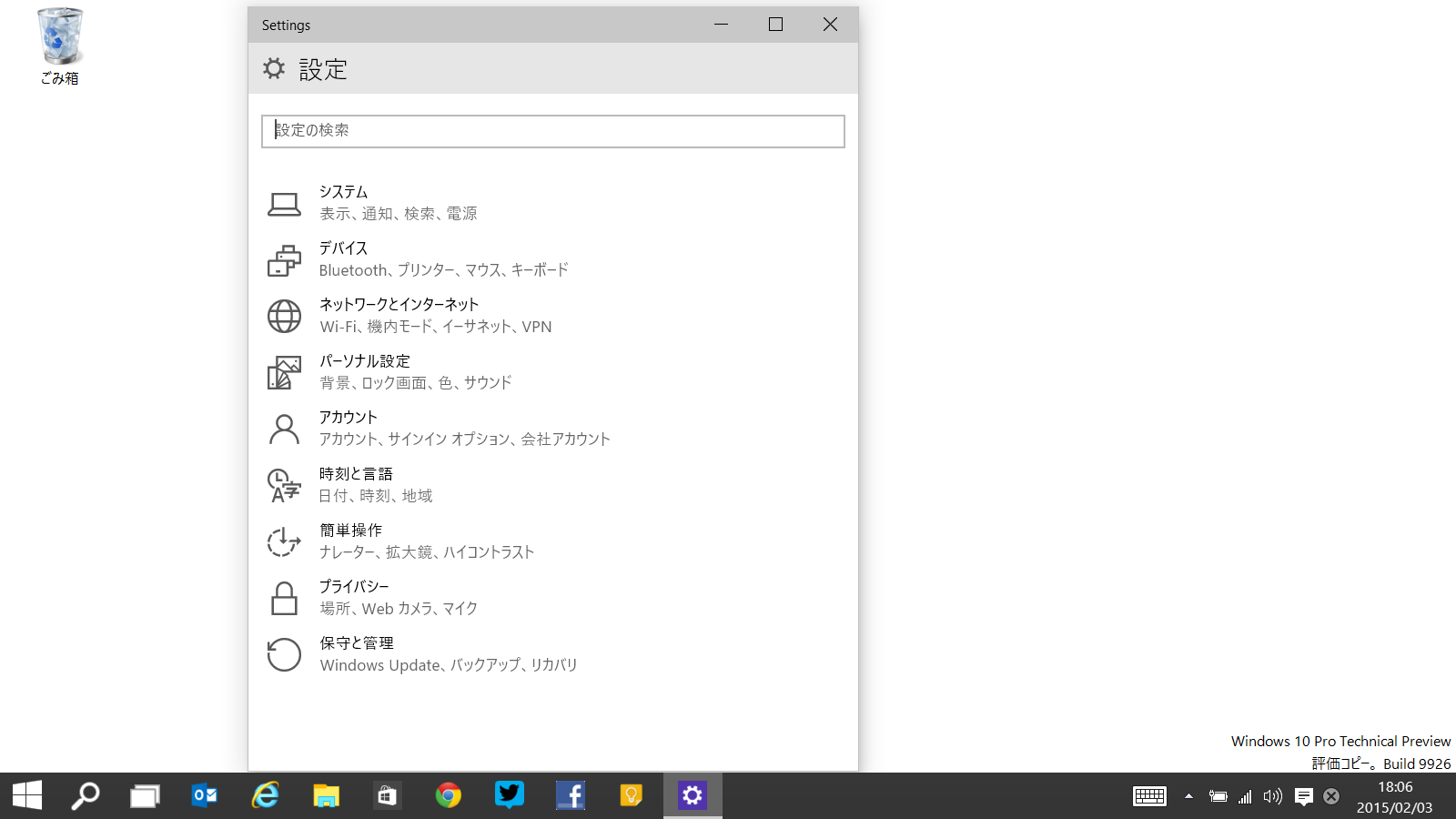Click the パーソナル設定 picture icon
Screen dimensions: 1456x819
click(x=284, y=372)
